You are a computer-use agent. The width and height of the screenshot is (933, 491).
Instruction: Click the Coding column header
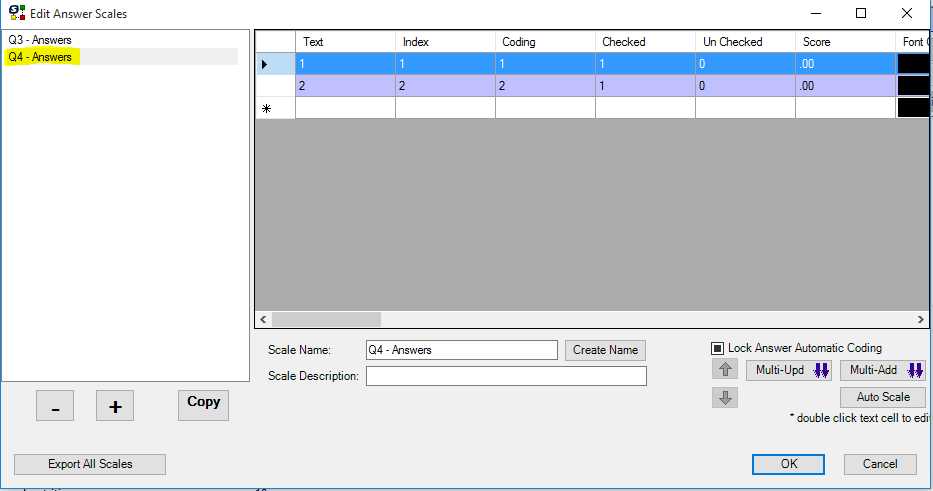tap(545, 42)
